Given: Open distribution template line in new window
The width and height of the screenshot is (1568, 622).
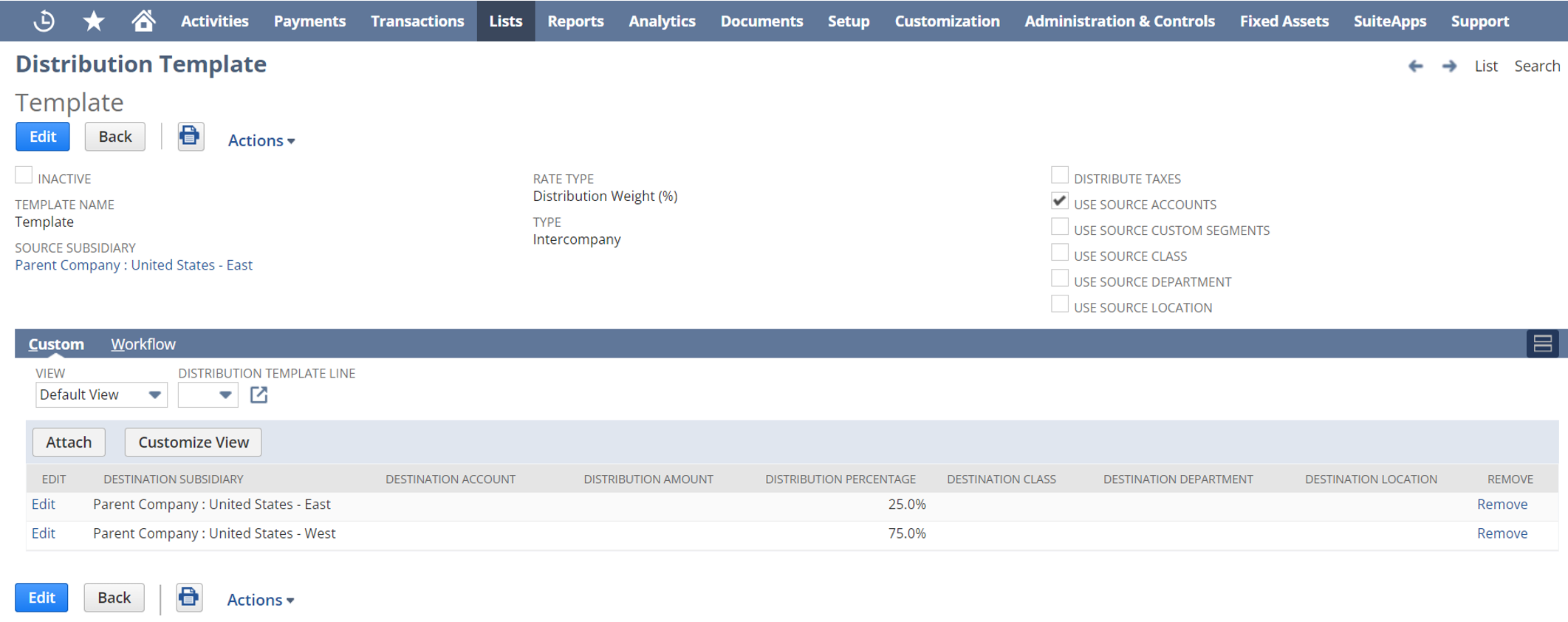Looking at the screenshot, I should (259, 395).
